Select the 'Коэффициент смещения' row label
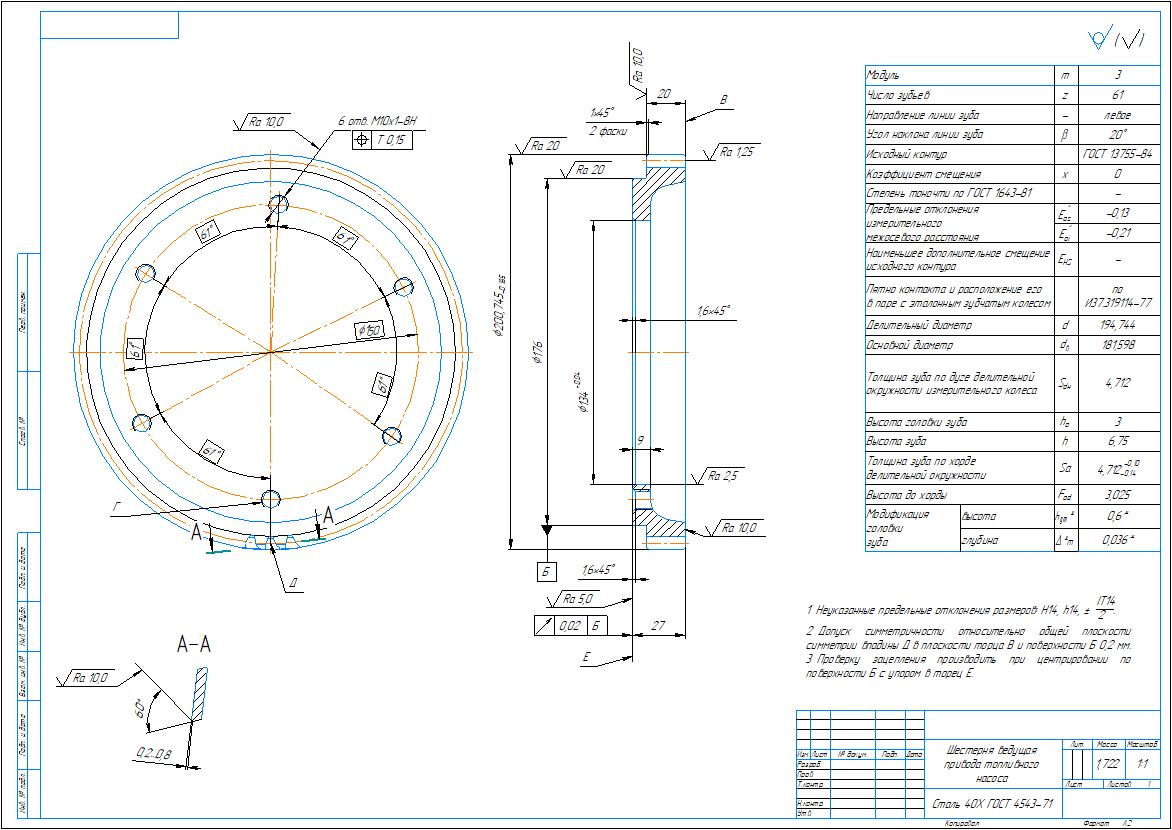The height and width of the screenshot is (830, 1172). pyautogui.click(x=923, y=174)
